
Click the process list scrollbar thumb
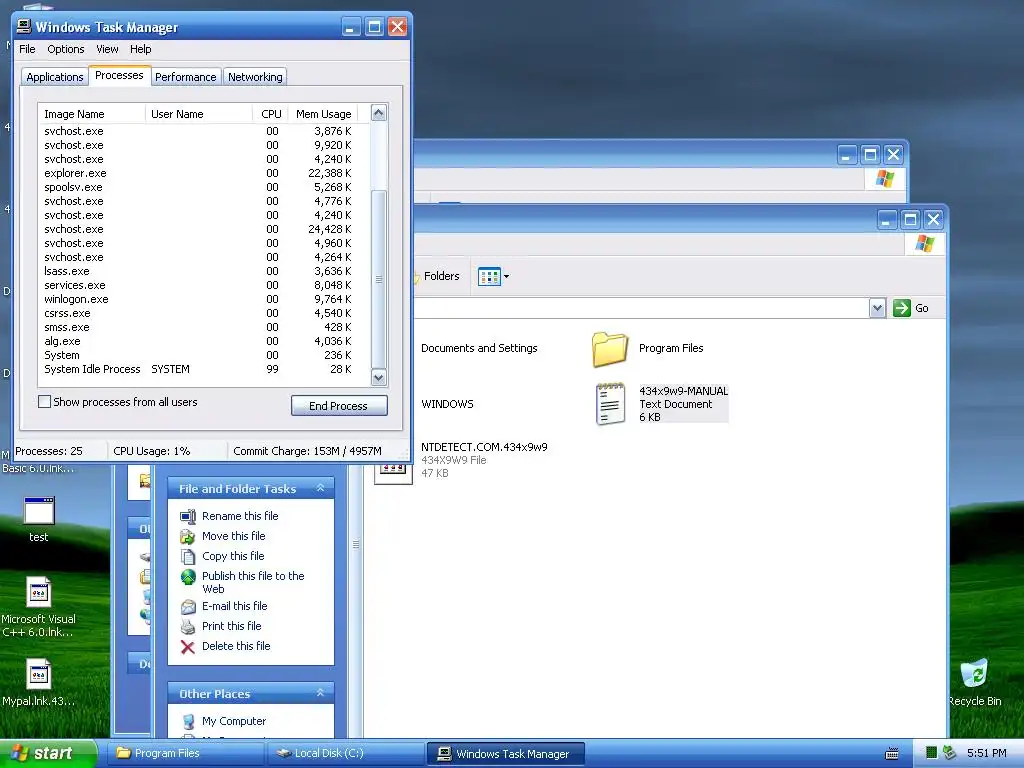(x=379, y=279)
